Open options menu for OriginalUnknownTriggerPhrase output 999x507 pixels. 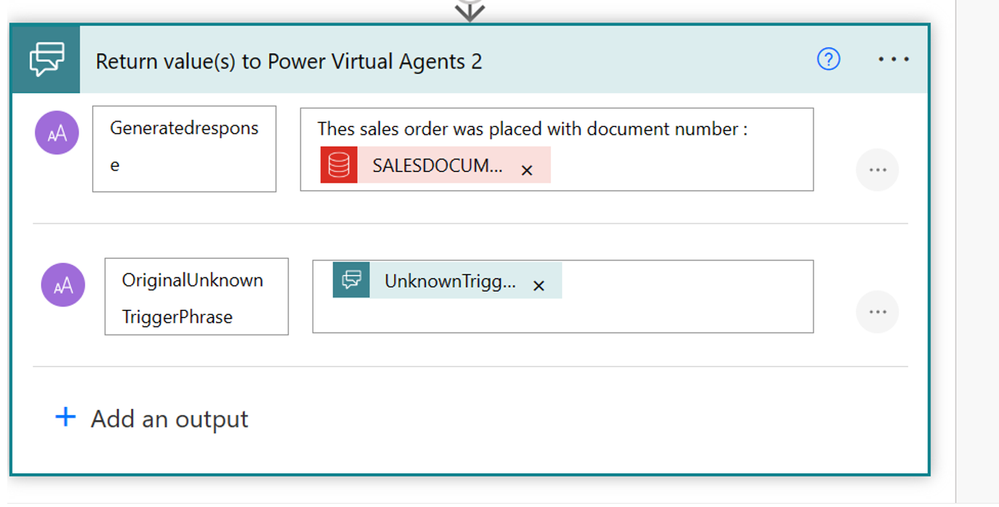point(877,311)
